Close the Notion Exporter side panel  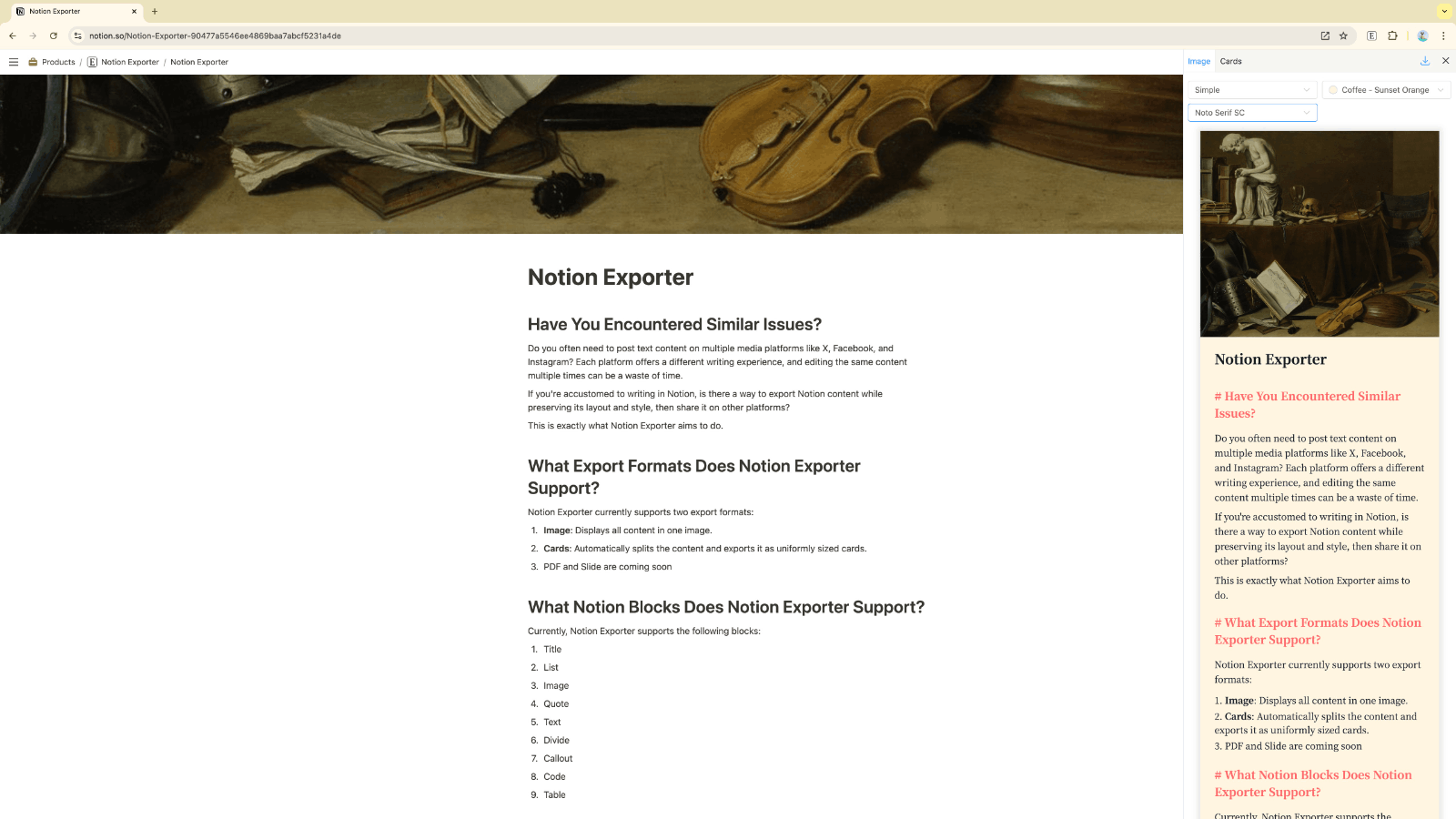(1445, 61)
